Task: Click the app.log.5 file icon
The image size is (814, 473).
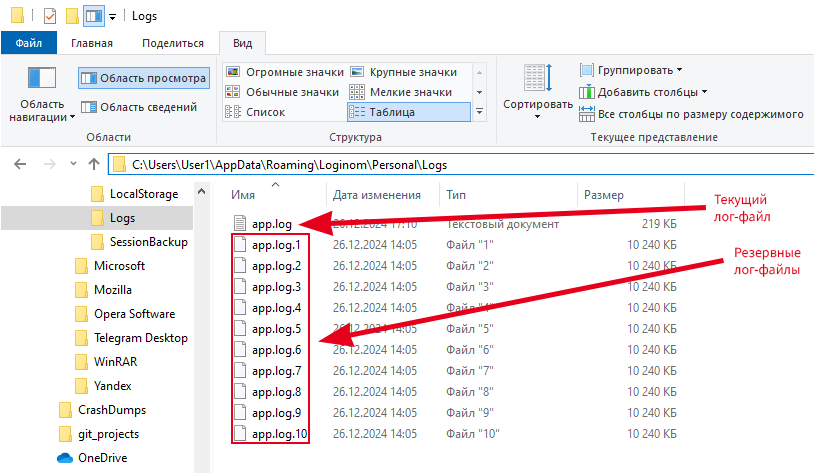Action: coord(240,329)
